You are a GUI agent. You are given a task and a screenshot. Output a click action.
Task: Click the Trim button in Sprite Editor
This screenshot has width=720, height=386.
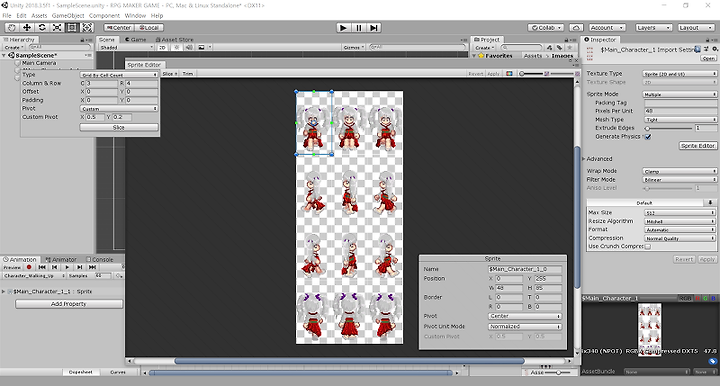(x=188, y=73)
